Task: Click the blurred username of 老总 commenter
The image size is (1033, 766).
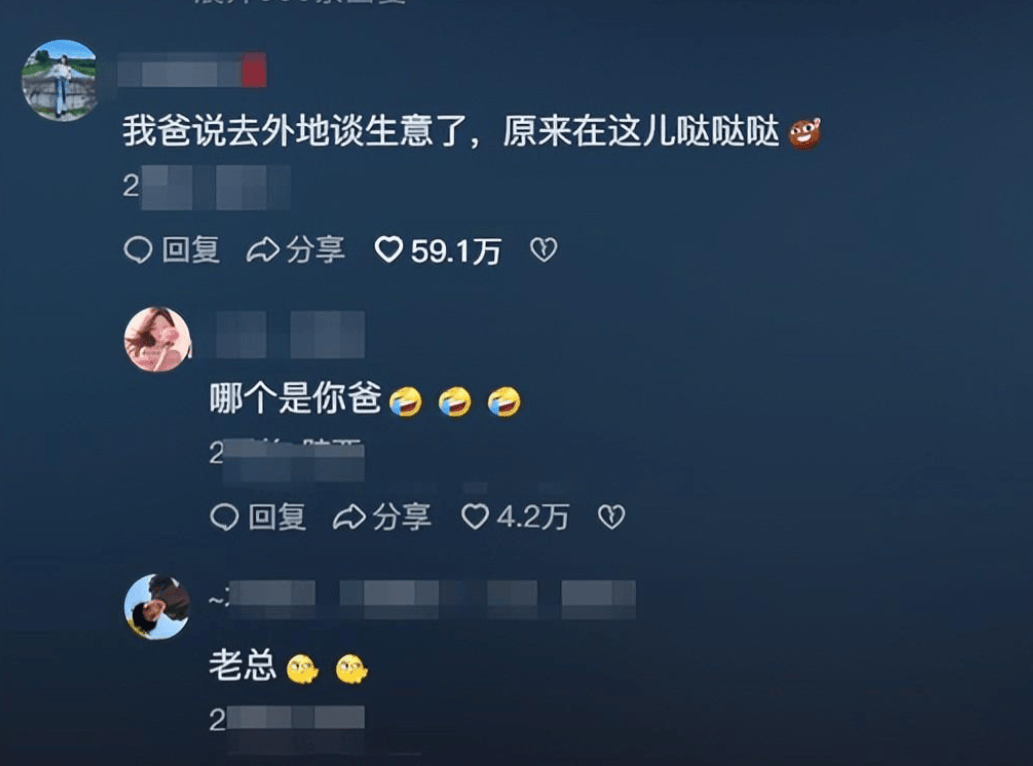Action: [422, 599]
